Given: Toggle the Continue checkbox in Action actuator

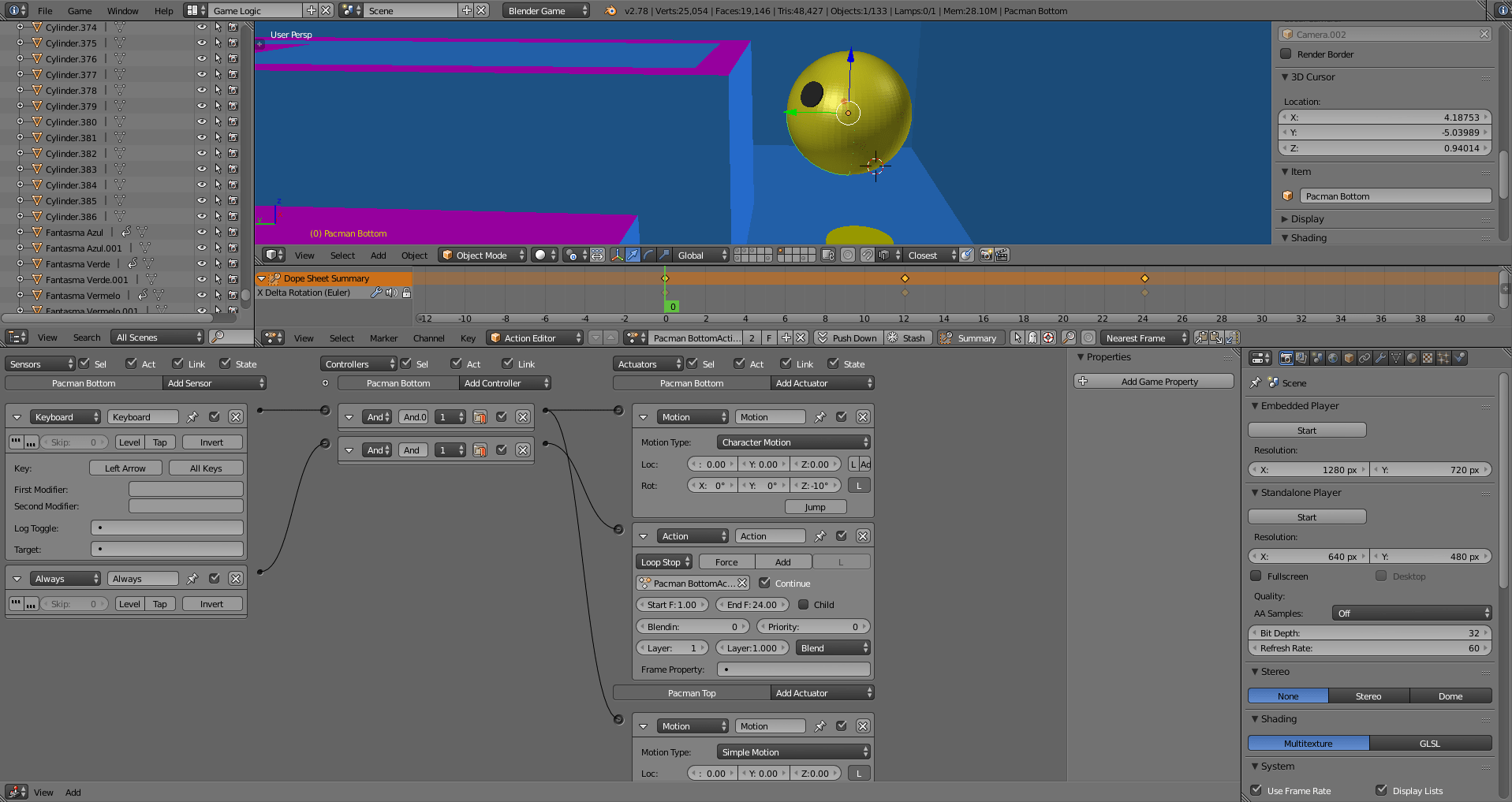Looking at the screenshot, I should [764, 583].
